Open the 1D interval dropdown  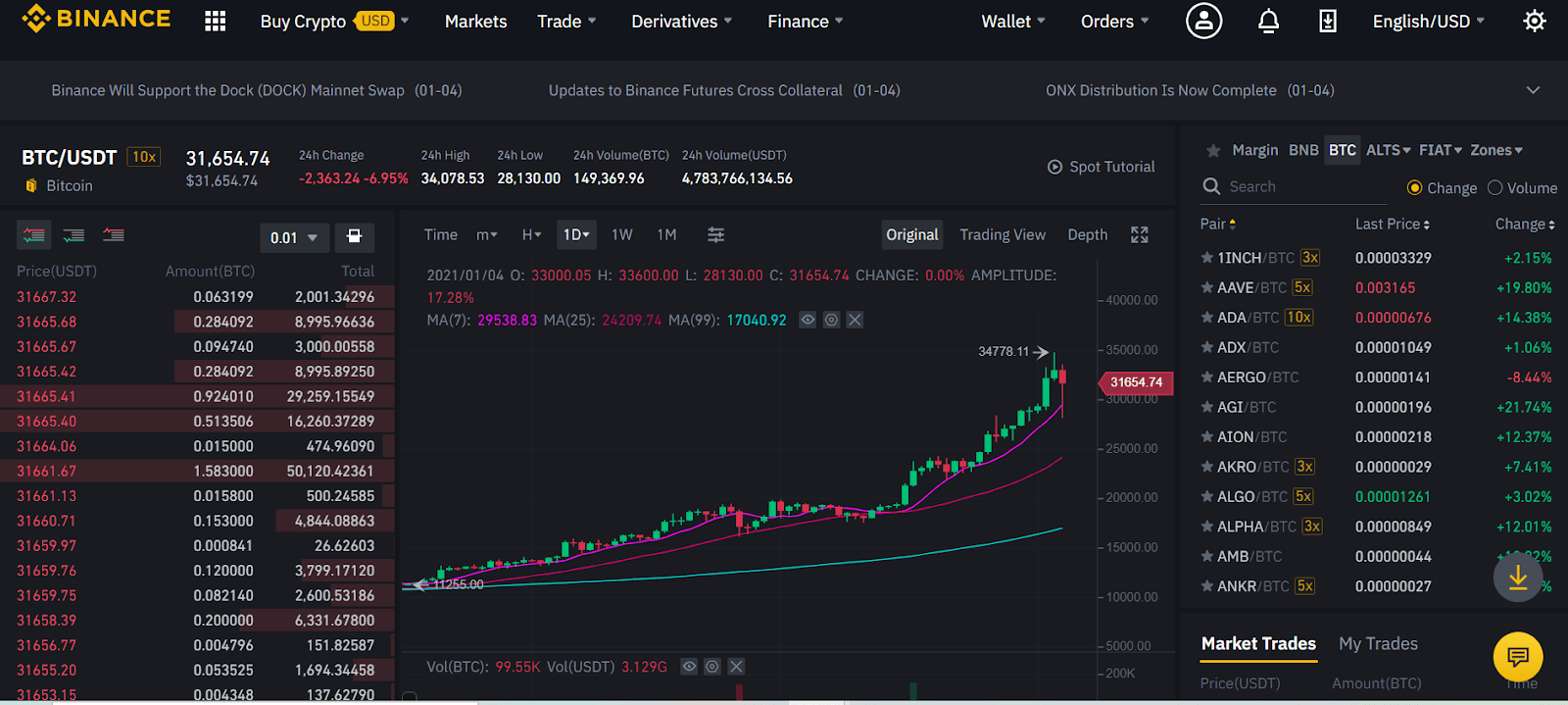pyautogui.click(x=576, y=234)
